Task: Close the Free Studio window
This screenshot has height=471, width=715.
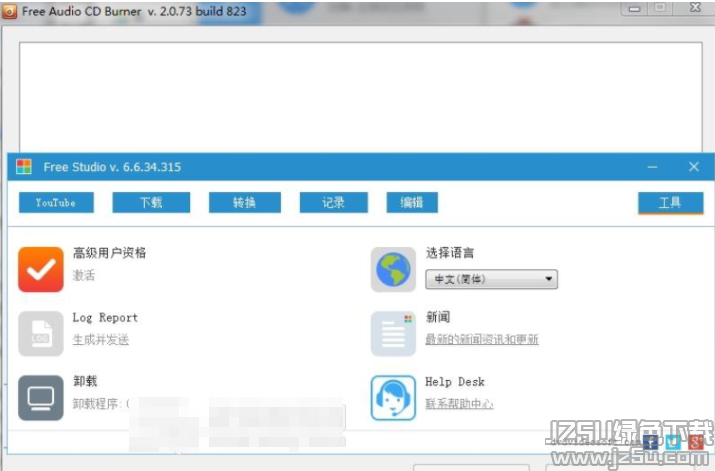Action: (x=694, y=167)
